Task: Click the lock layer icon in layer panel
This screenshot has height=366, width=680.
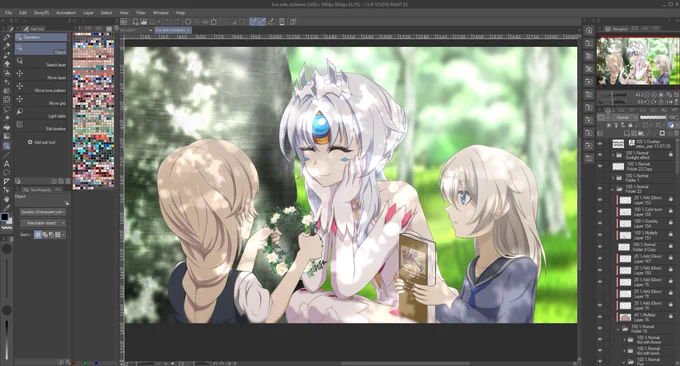Action: click(x=630, y=125)
